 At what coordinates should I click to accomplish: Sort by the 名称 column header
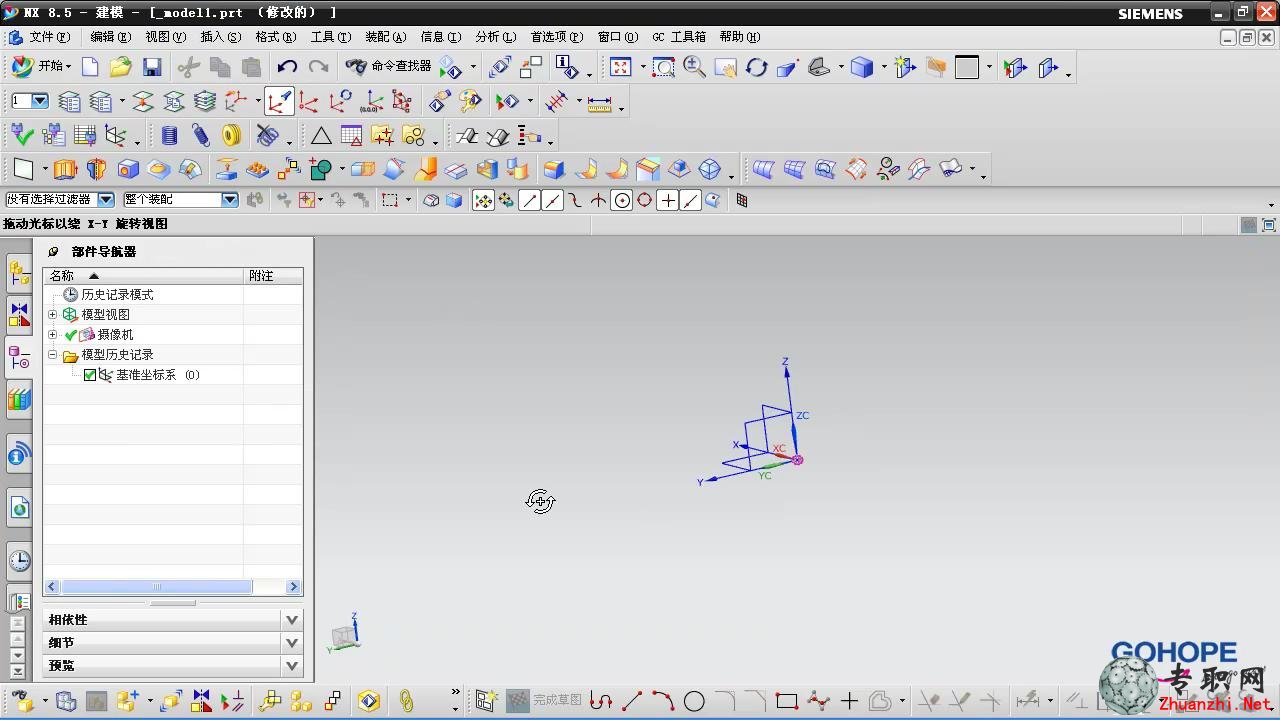click(143, 275)
